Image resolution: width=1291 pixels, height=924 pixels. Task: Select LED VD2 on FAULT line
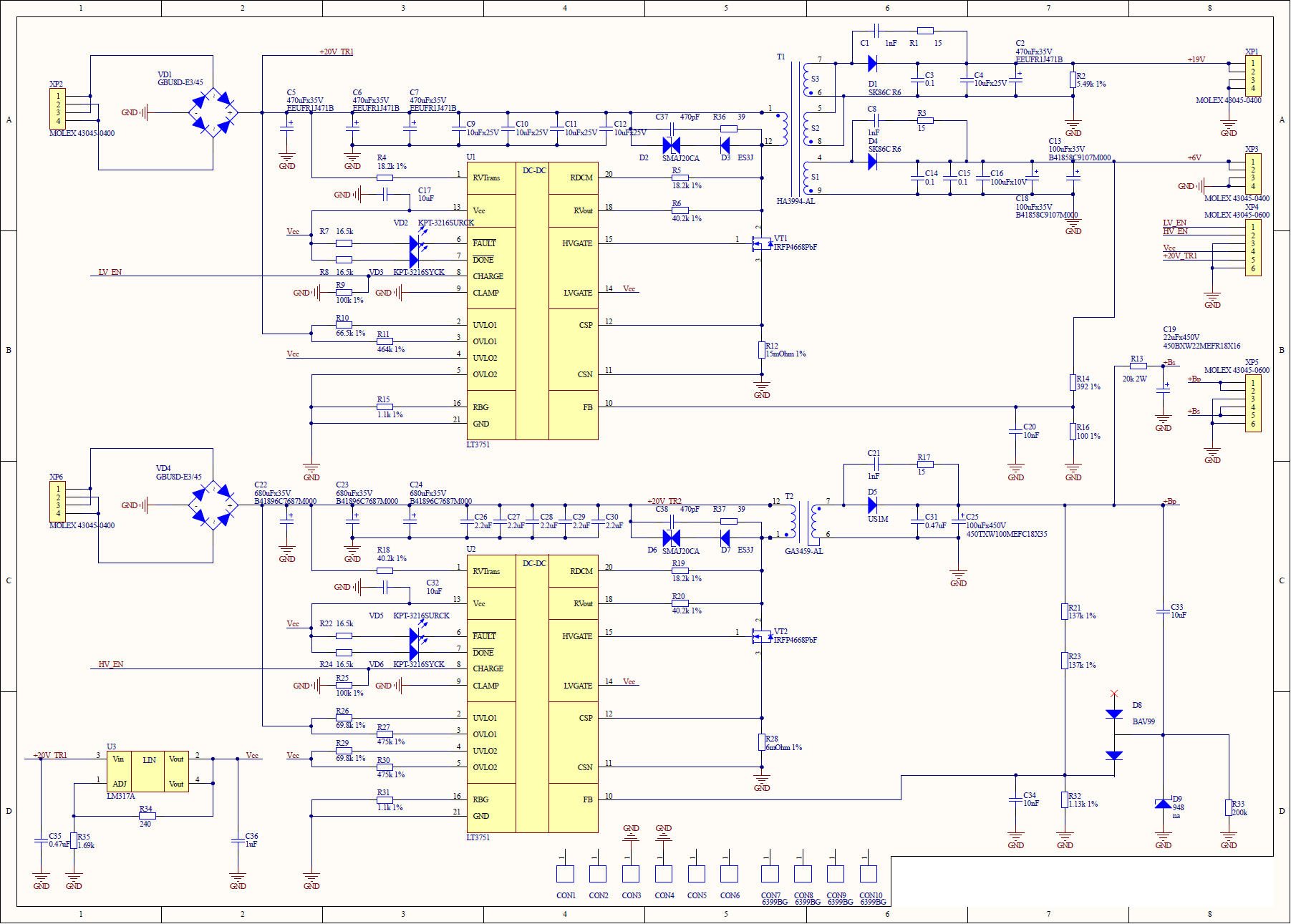[x=417, y=243]
